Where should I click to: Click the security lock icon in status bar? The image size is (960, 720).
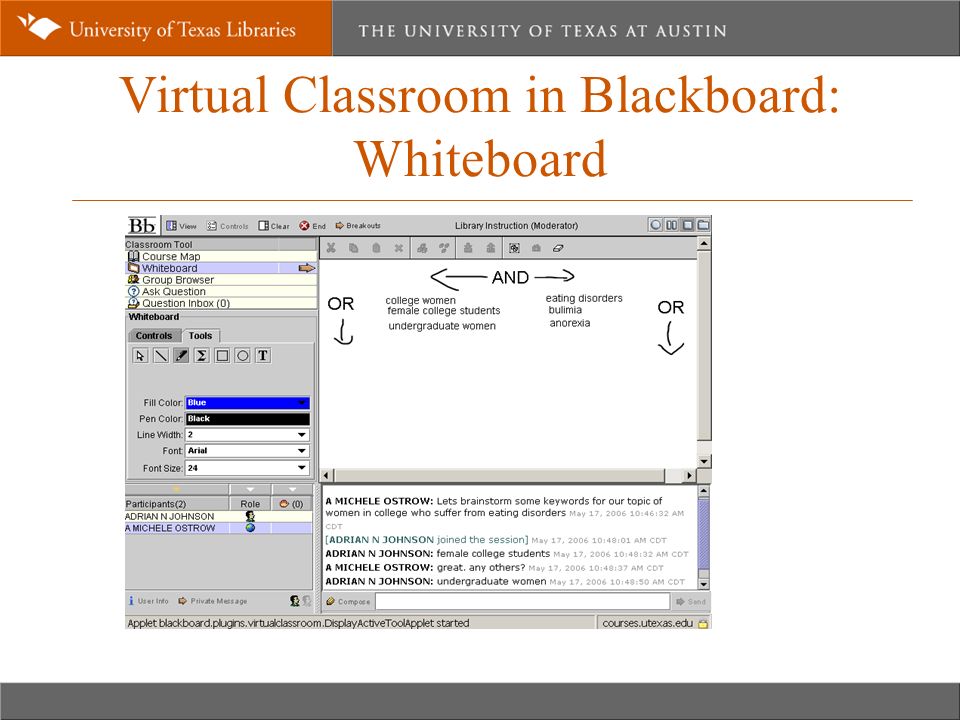coord(703,623)
